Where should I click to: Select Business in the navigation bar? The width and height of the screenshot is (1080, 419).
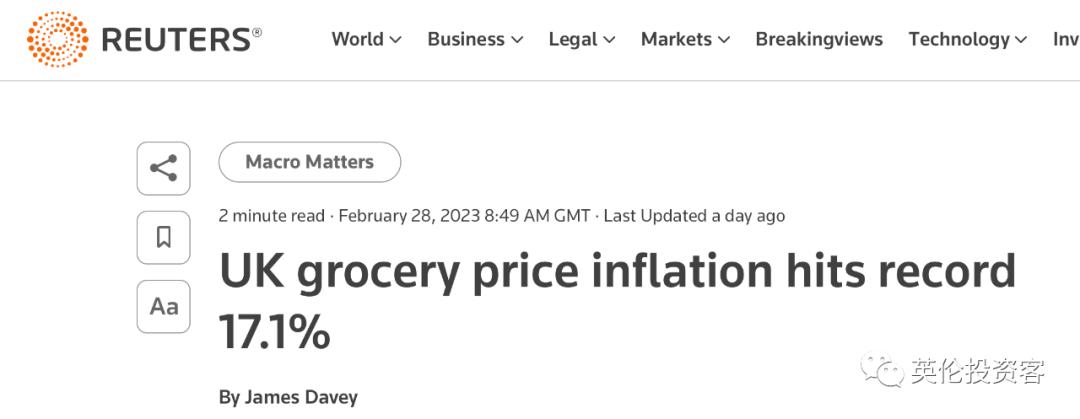pyautogui.click(x=465, y=39)
